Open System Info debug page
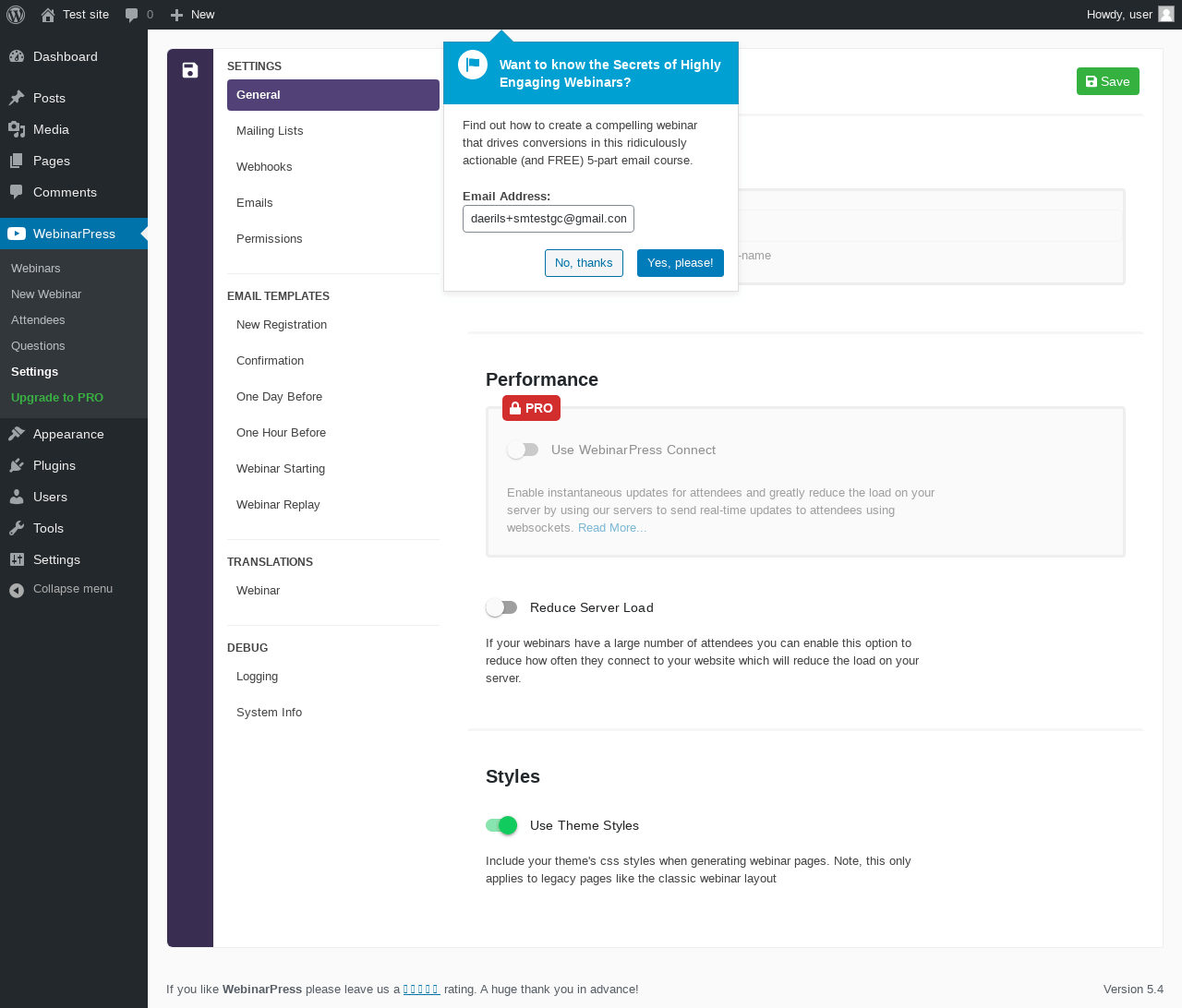 point(333,713)
